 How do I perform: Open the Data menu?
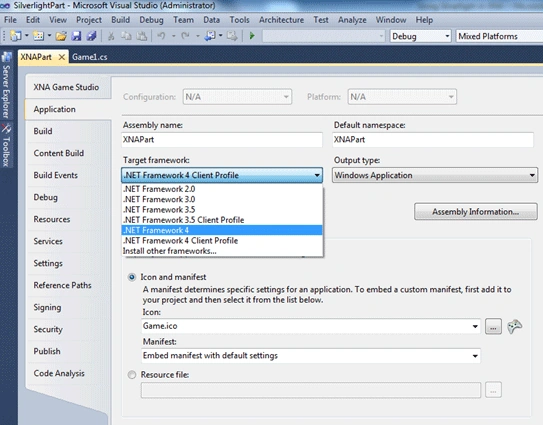(212, 20)
